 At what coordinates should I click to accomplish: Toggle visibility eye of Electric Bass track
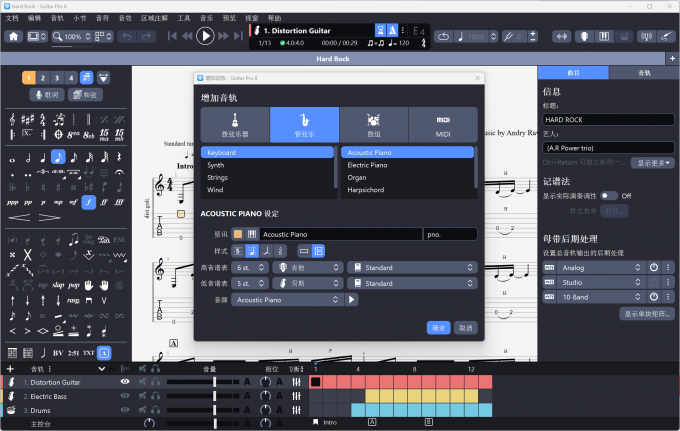click(125, 396)
